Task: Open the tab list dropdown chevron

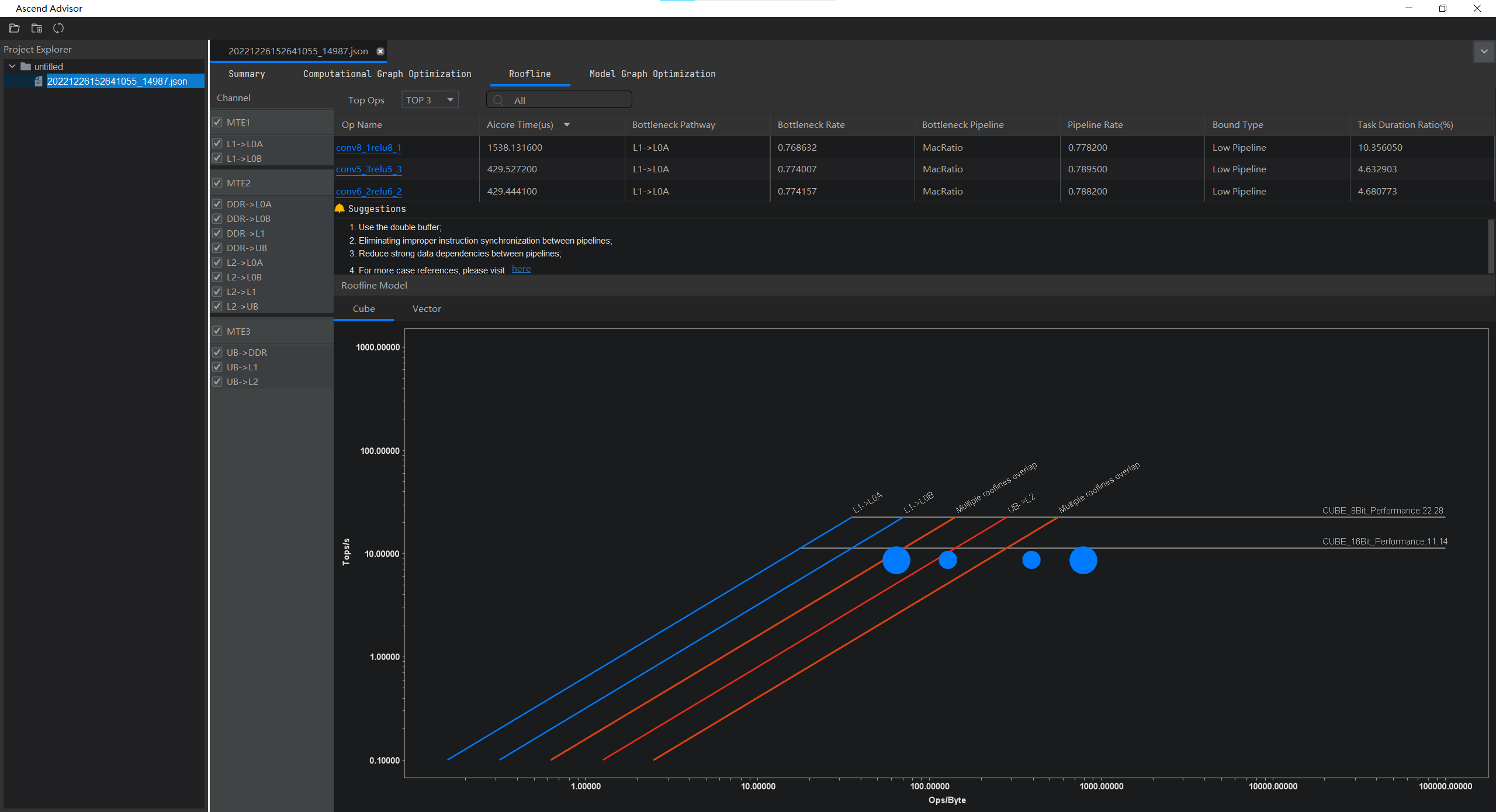Action: tap(1484, 51)
